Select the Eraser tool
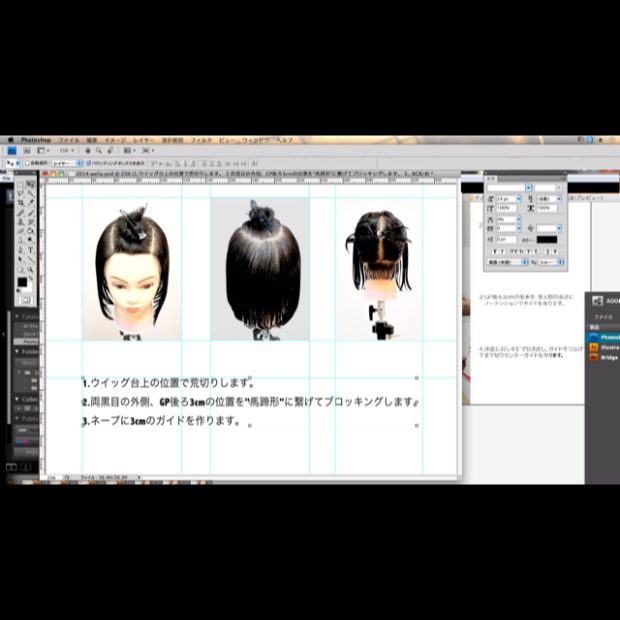This screenshot has width=620, height=620. point(20,231)
